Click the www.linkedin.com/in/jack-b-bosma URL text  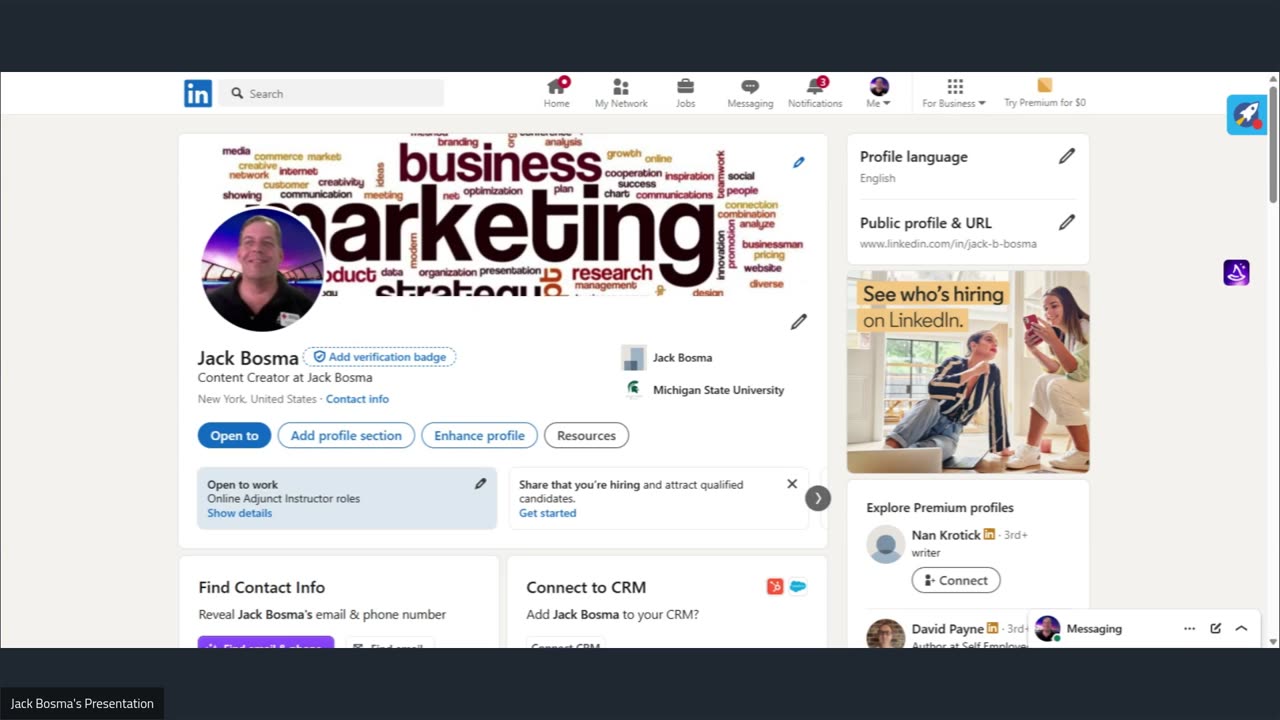[x=948, y=244]
